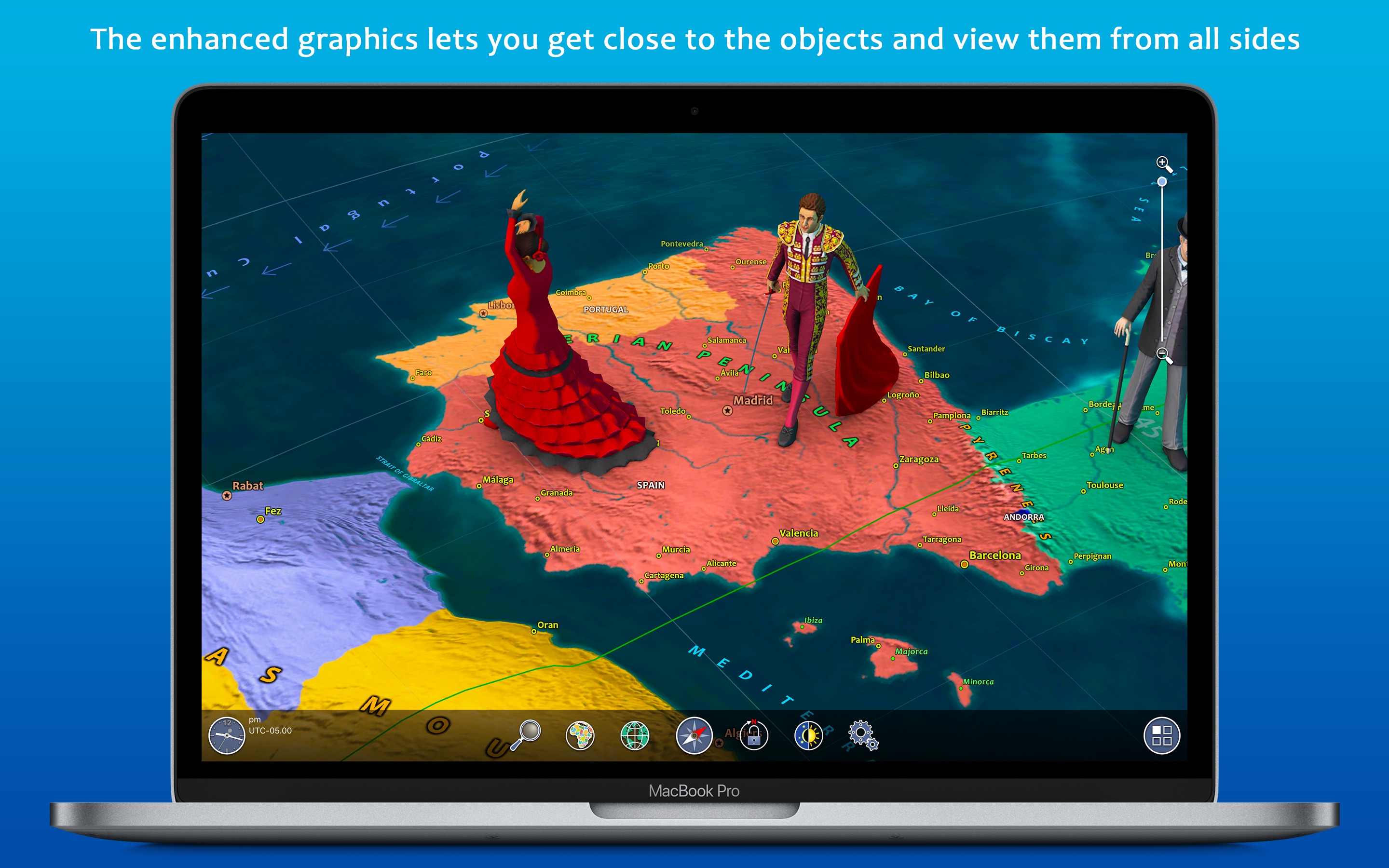Click the Minorca island label
1389x868 pixels.
pyautogui.click(x=978, y=682)
